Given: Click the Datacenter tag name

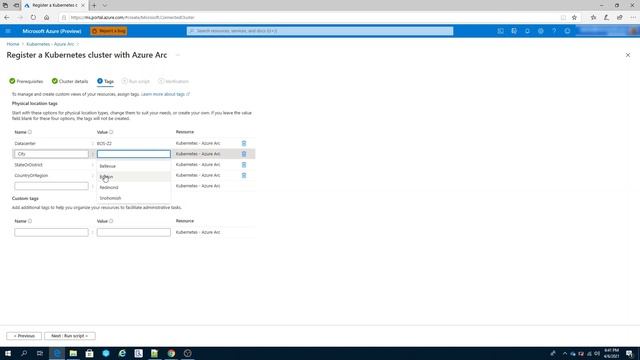Looking at the screenshot, I should [25, 144].
